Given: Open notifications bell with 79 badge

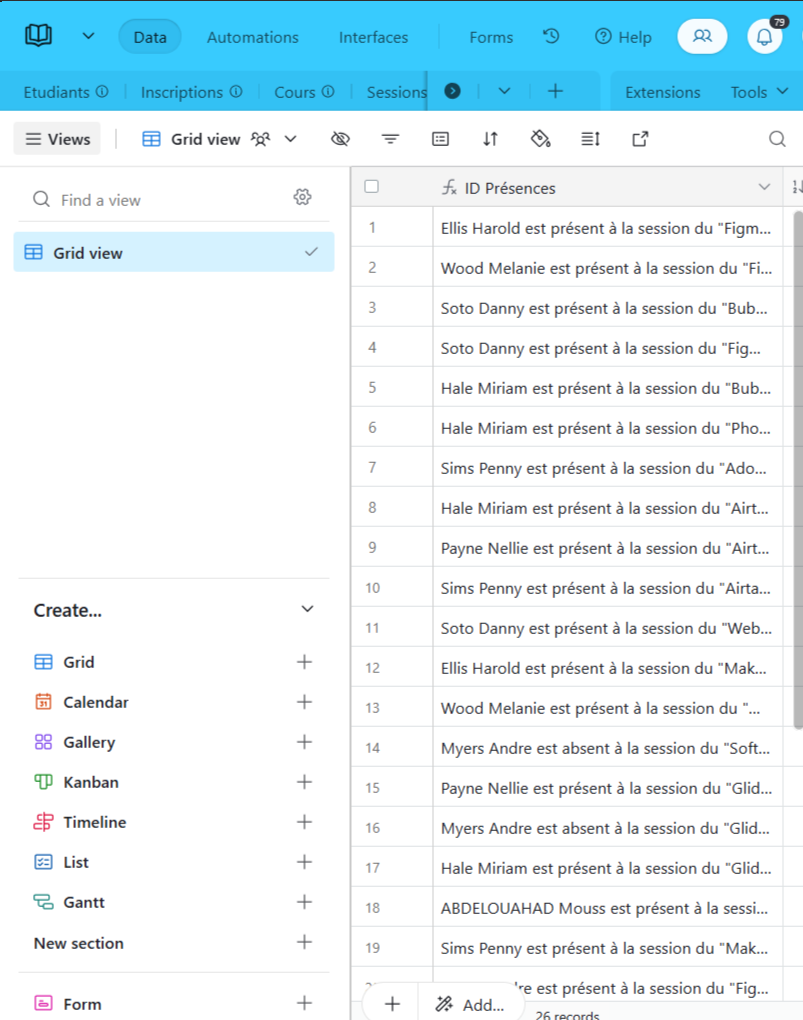Looking at the screenshot, I should [765, 36].
